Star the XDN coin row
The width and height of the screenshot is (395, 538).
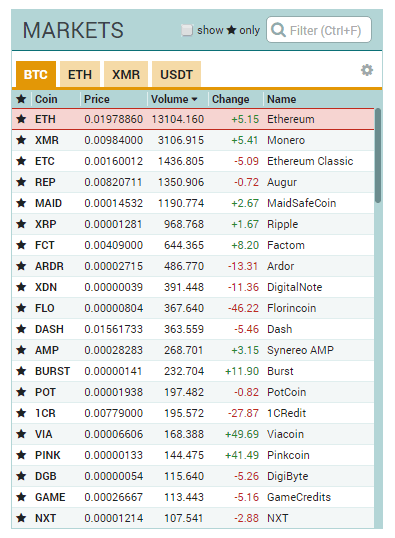21,287
